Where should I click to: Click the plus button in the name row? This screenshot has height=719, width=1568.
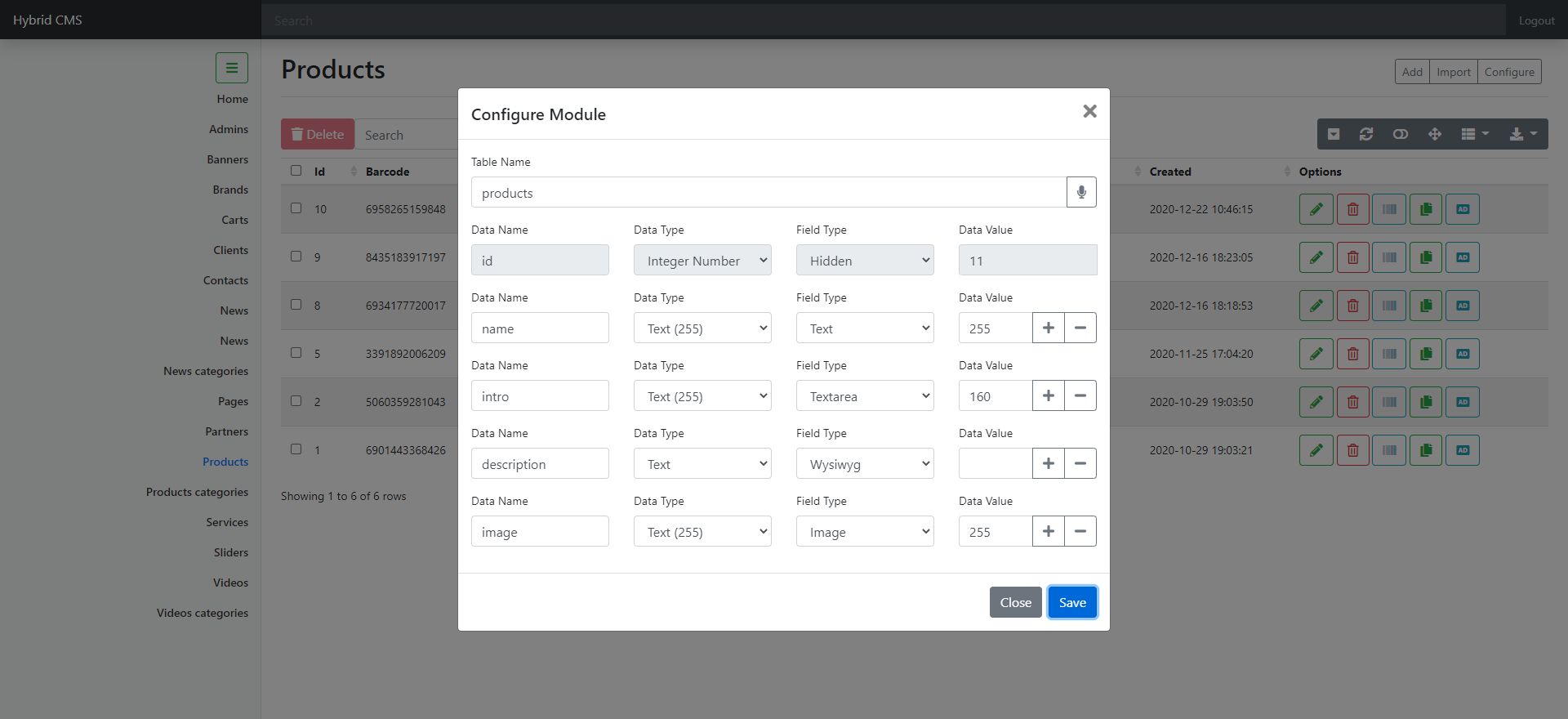click(1048, 328)
